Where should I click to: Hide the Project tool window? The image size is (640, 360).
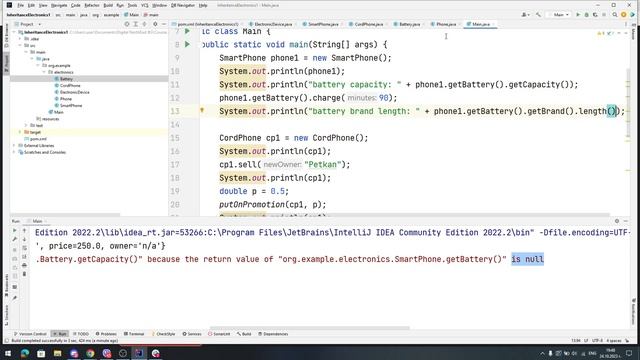[164, 24]
